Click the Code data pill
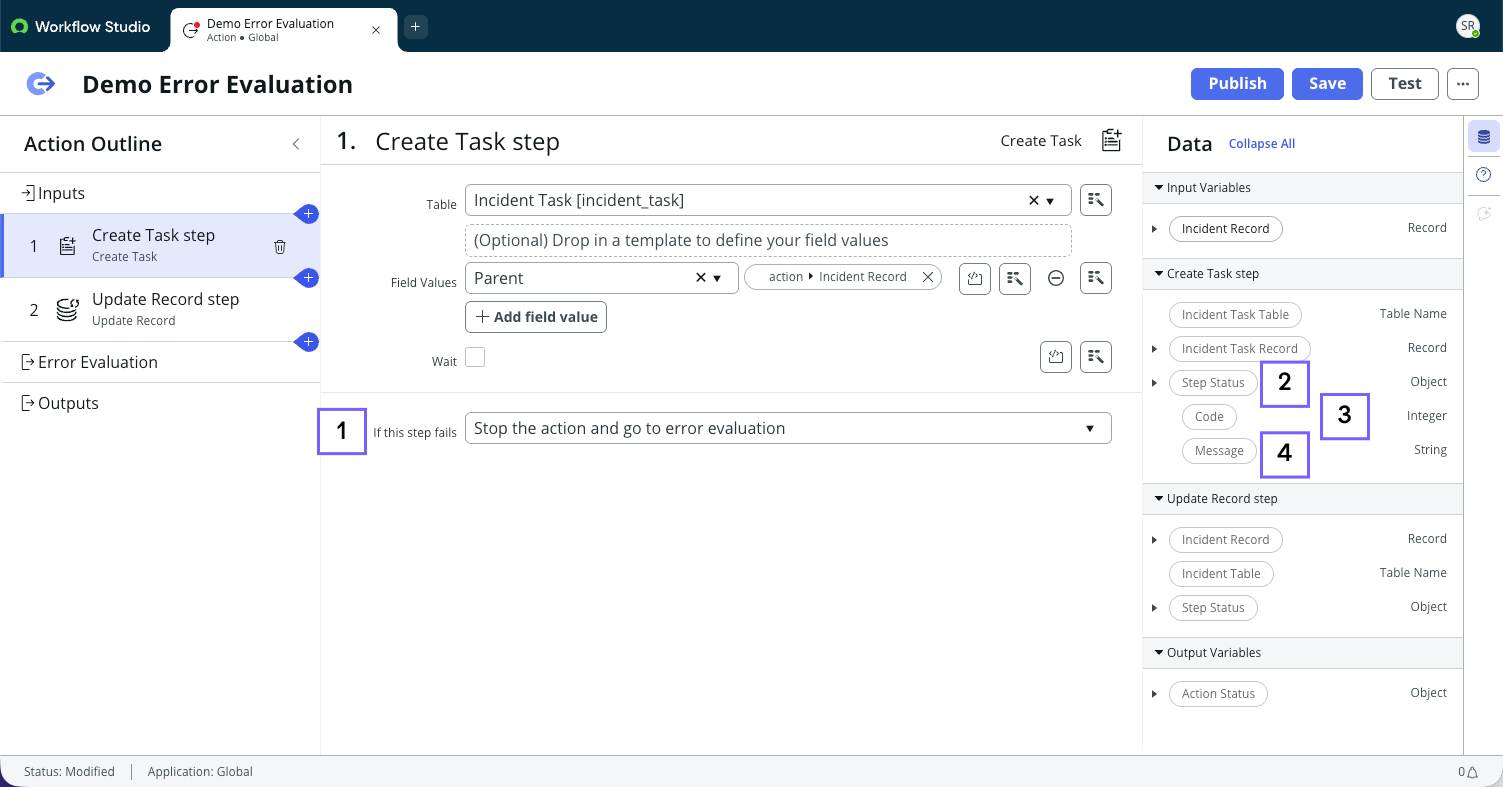Screen dimensions: 1503x787 tap(1209, 417)
